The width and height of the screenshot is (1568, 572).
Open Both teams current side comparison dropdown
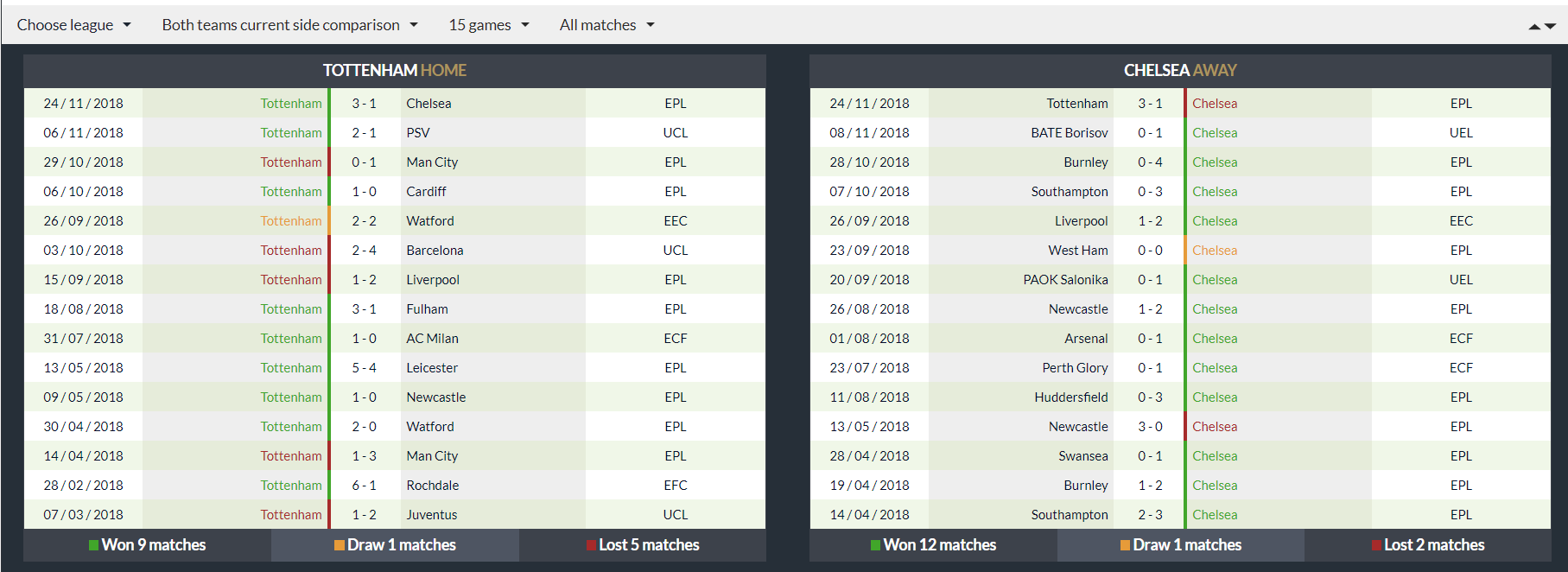[x=289, y=25]
